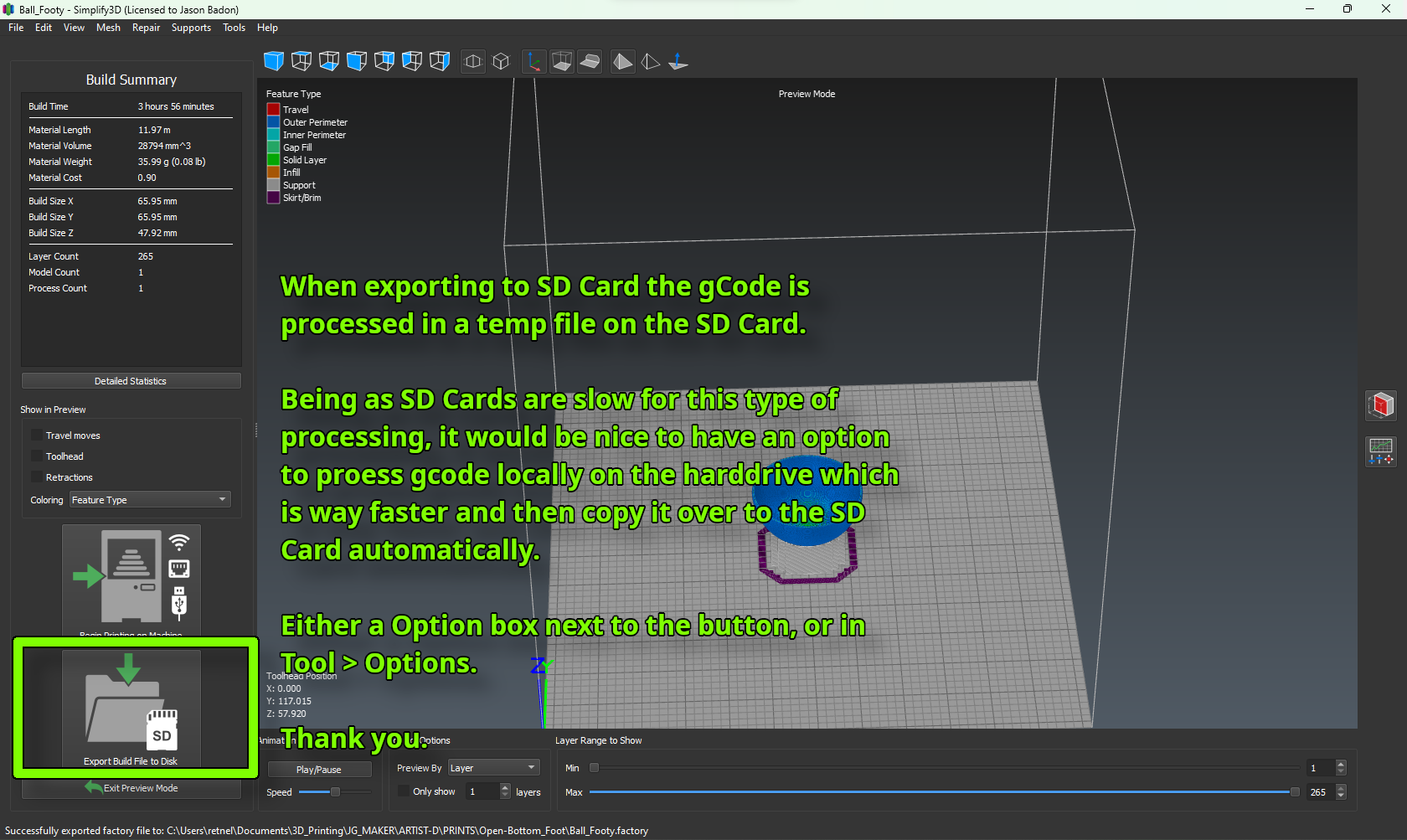Click the Begin Printing on Machine icon
Image resolution: width=1407 pixels, height=840 pixels.
pyautogui.click(x=131, y=580)
